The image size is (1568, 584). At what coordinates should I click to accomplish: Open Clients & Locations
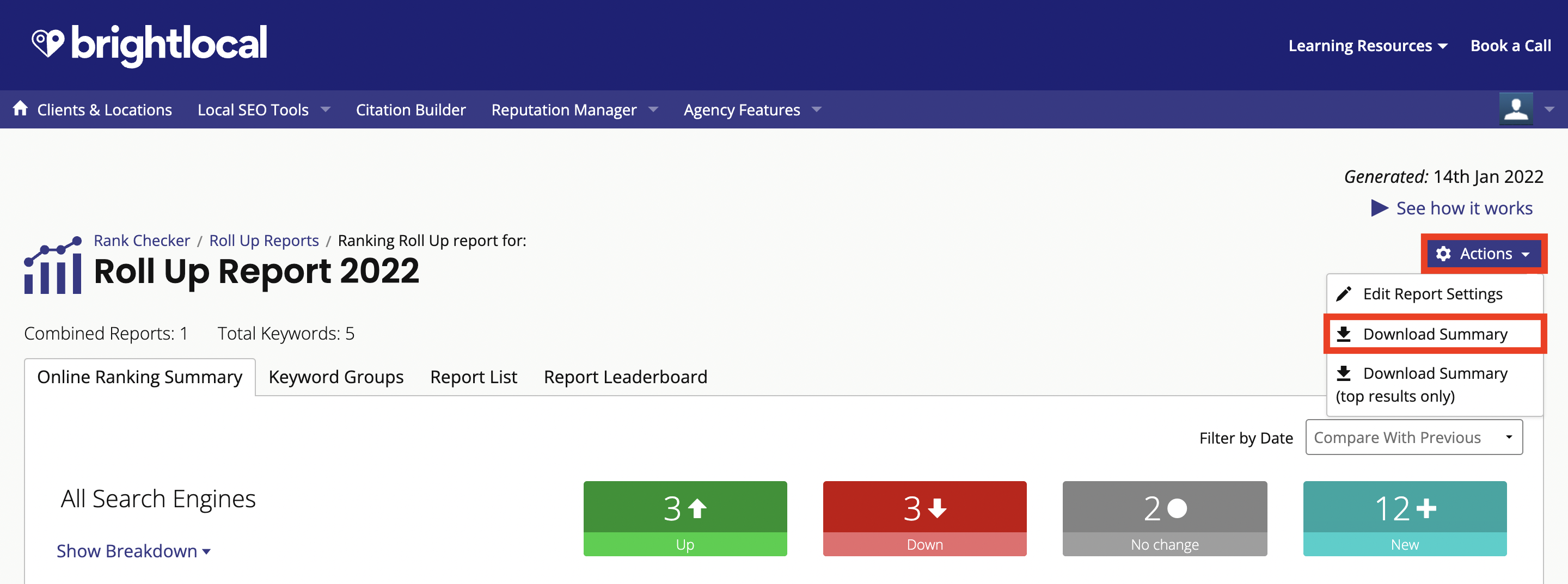(104, 109)
